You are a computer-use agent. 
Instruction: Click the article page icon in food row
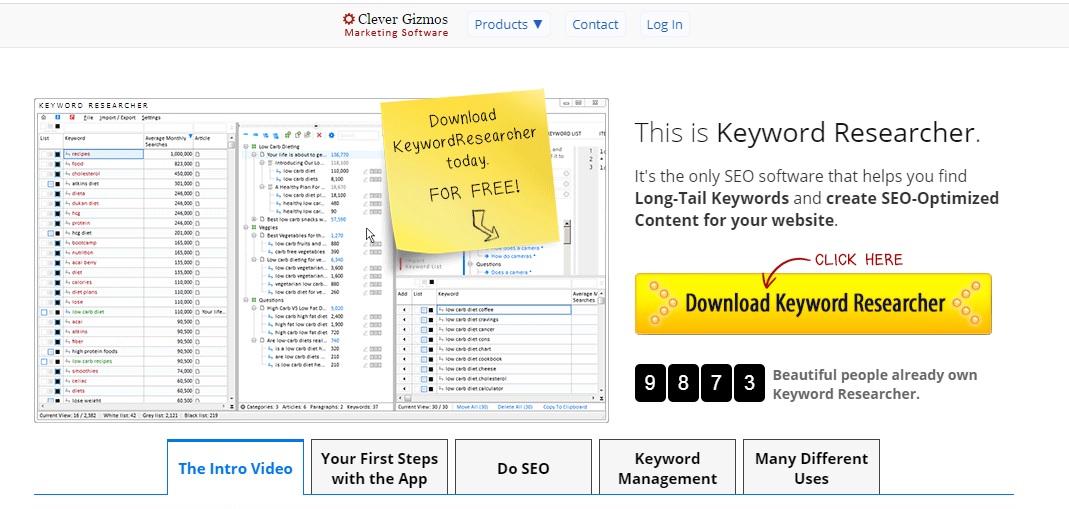198,164
